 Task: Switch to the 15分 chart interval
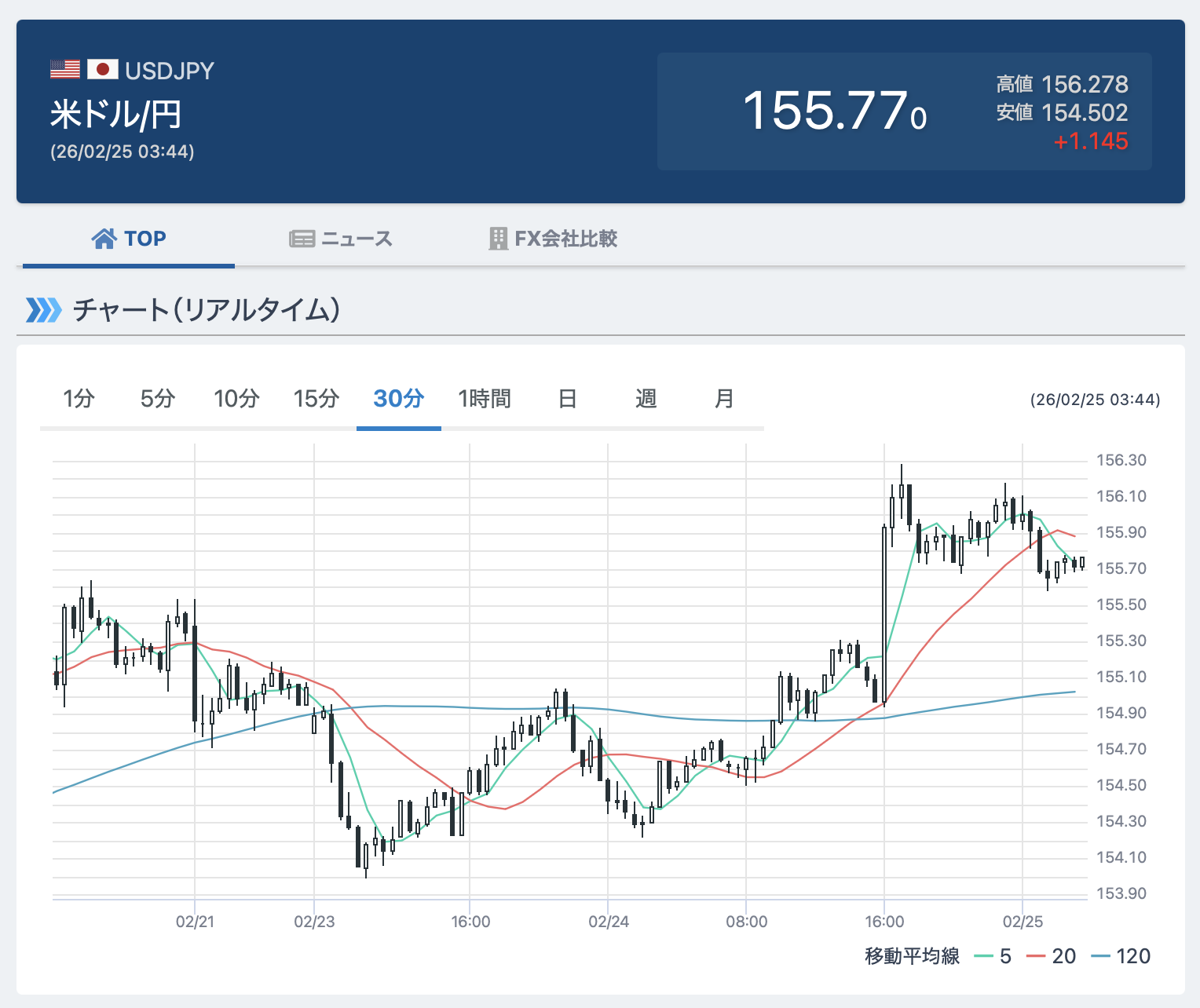(316, 399)
